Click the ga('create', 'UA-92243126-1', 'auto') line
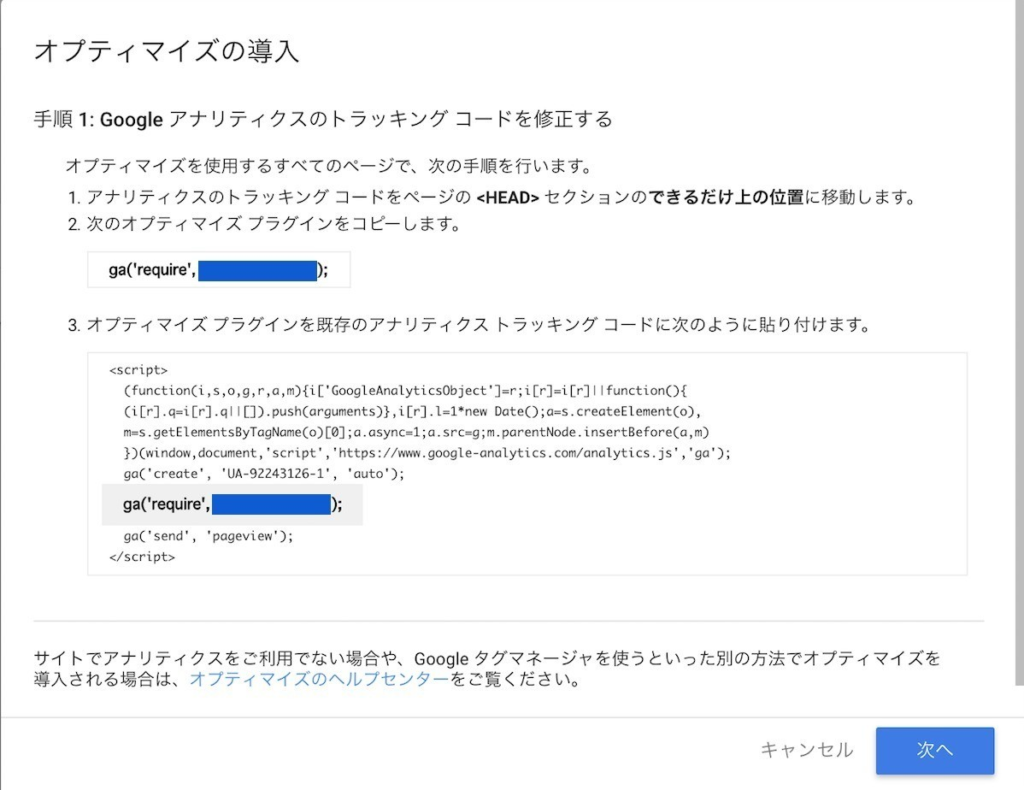 264,474
